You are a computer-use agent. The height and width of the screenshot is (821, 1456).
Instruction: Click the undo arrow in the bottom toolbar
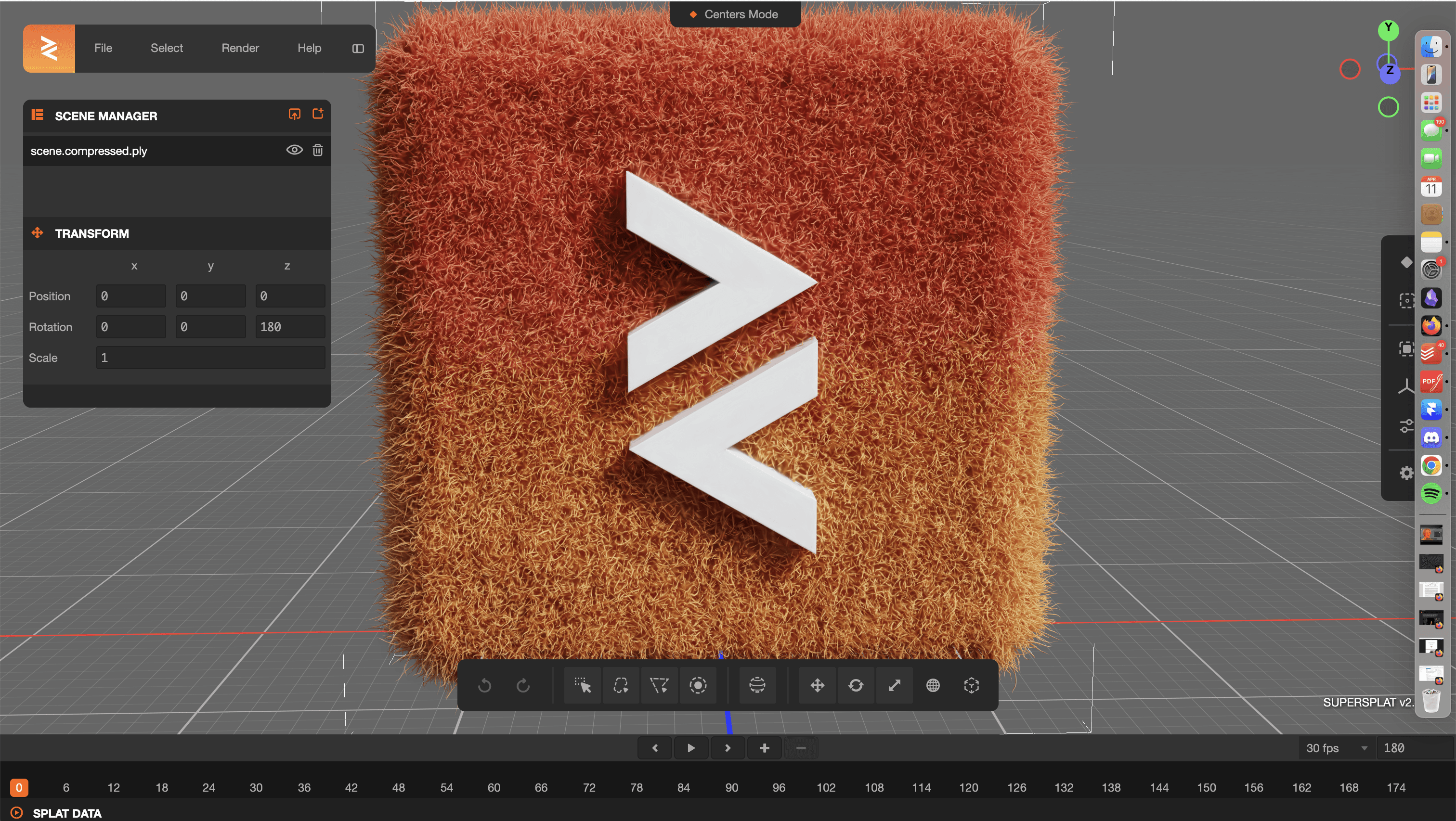[x=484, y=685]
